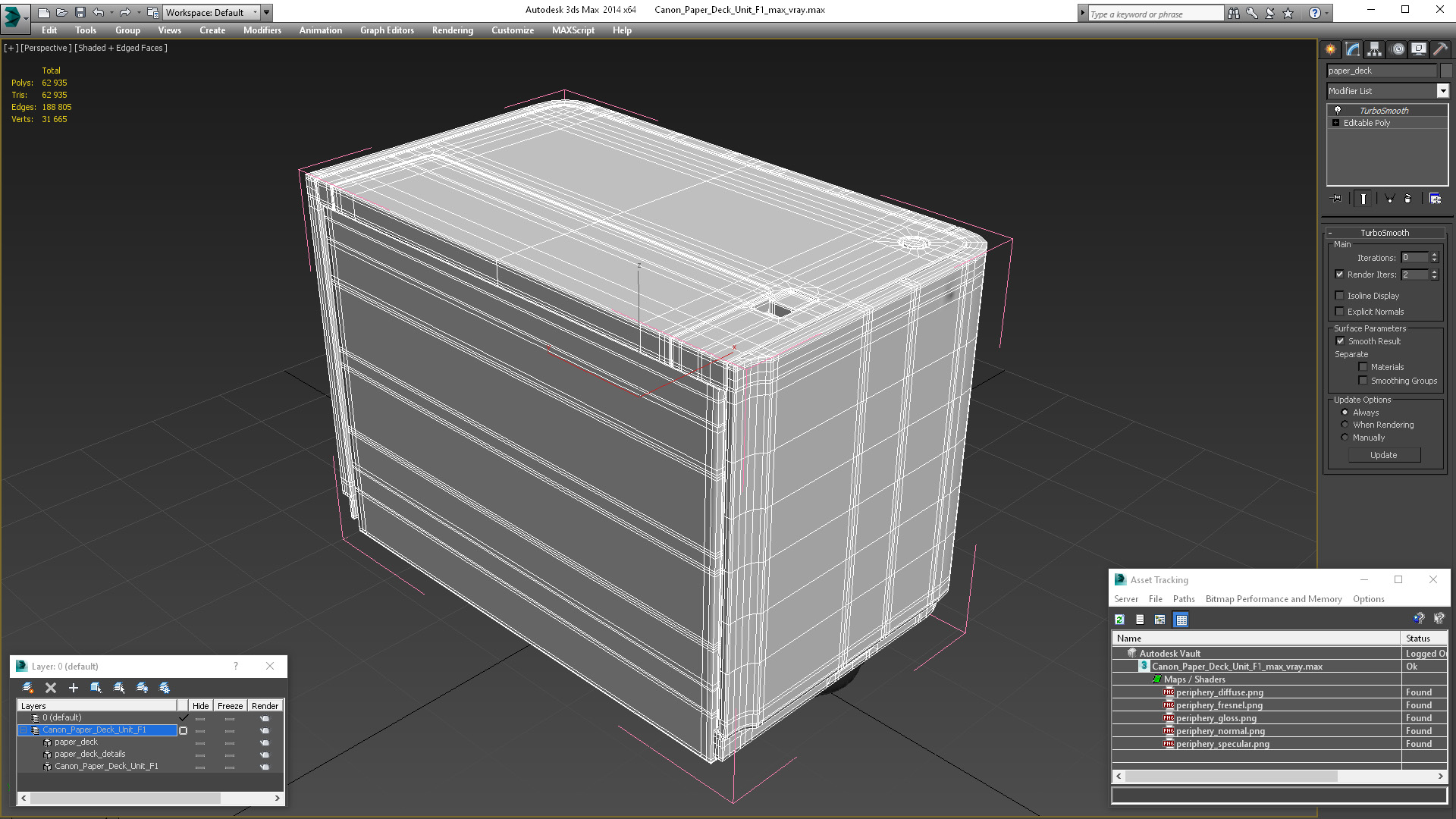Click the object color swatch beside paper_deck
This screenshot has width=1456, height=819.
pyautogui.click(x=1445, y=71)
